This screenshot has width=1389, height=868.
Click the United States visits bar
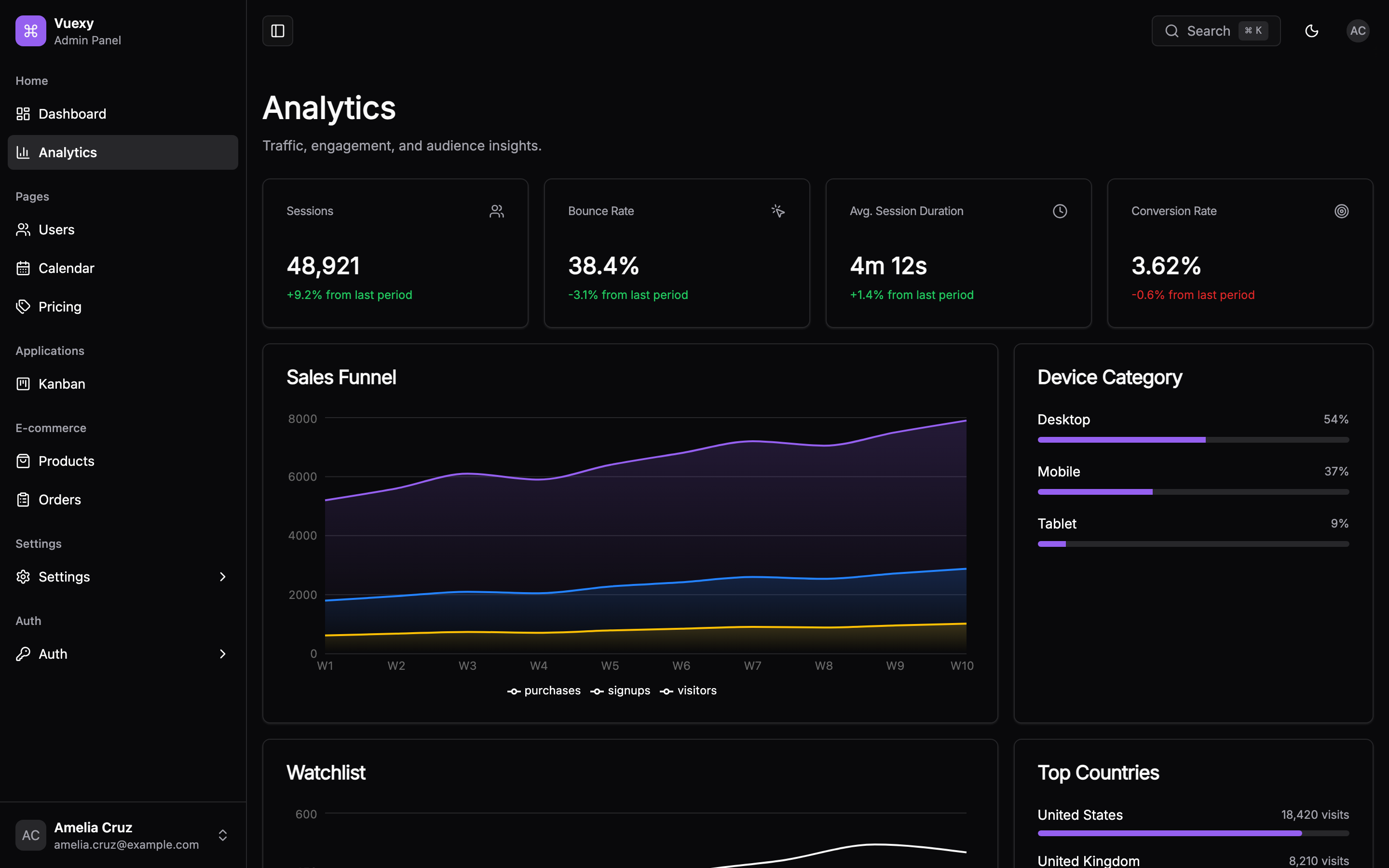point(1193,833)
